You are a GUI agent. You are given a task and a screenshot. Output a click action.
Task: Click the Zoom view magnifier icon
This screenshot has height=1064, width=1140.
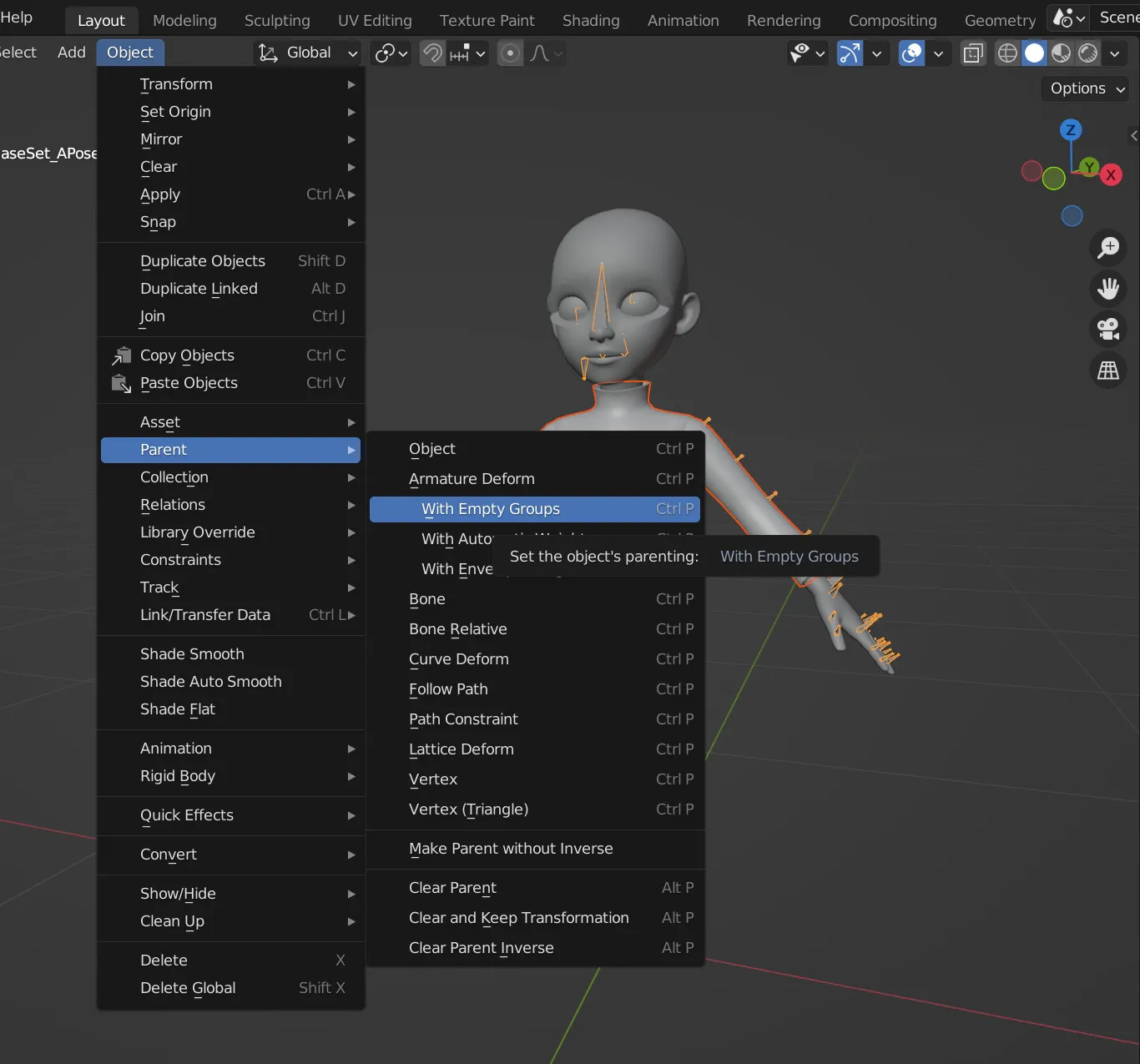tap(1108, 247)
